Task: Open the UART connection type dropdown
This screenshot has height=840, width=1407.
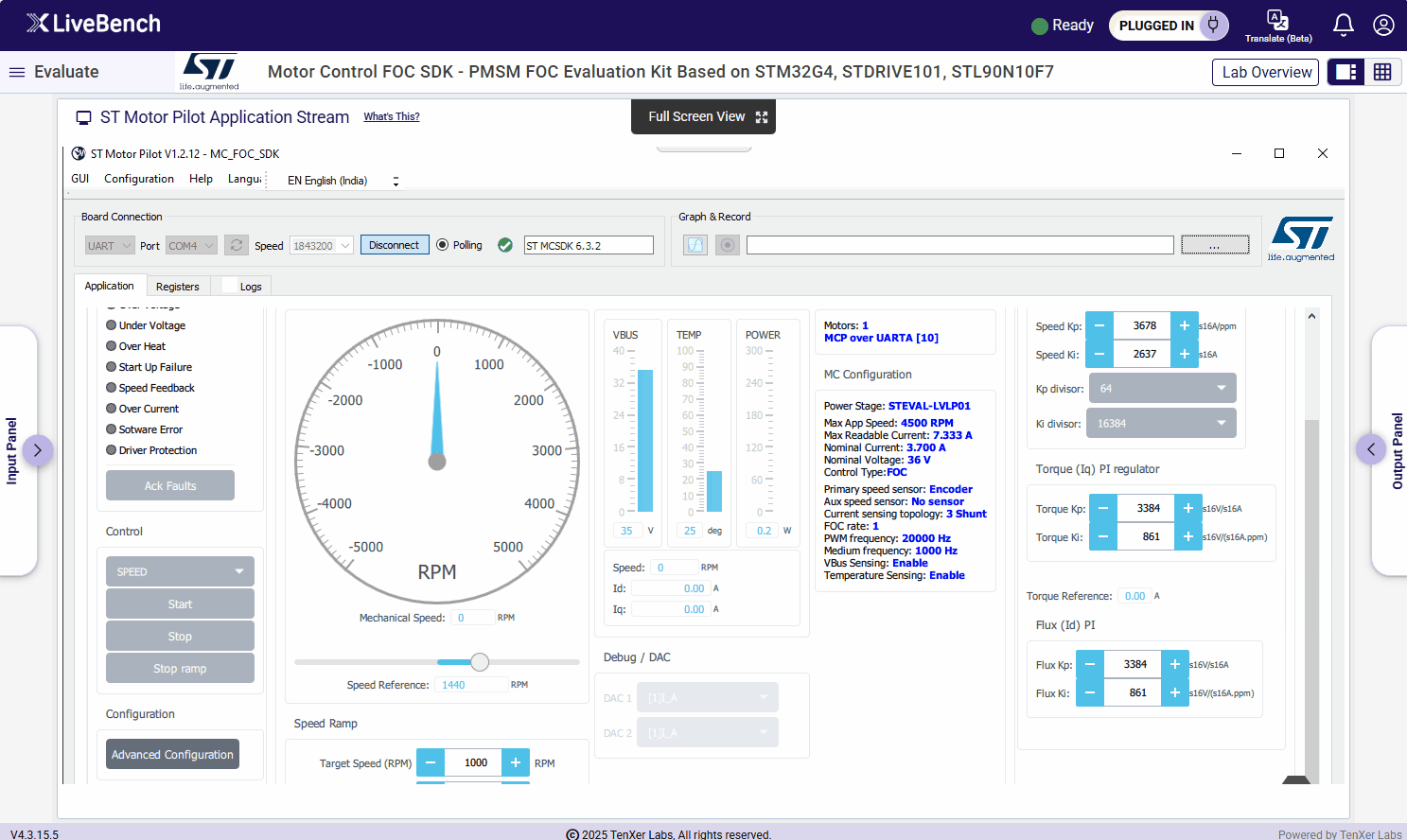Action: 110,246
